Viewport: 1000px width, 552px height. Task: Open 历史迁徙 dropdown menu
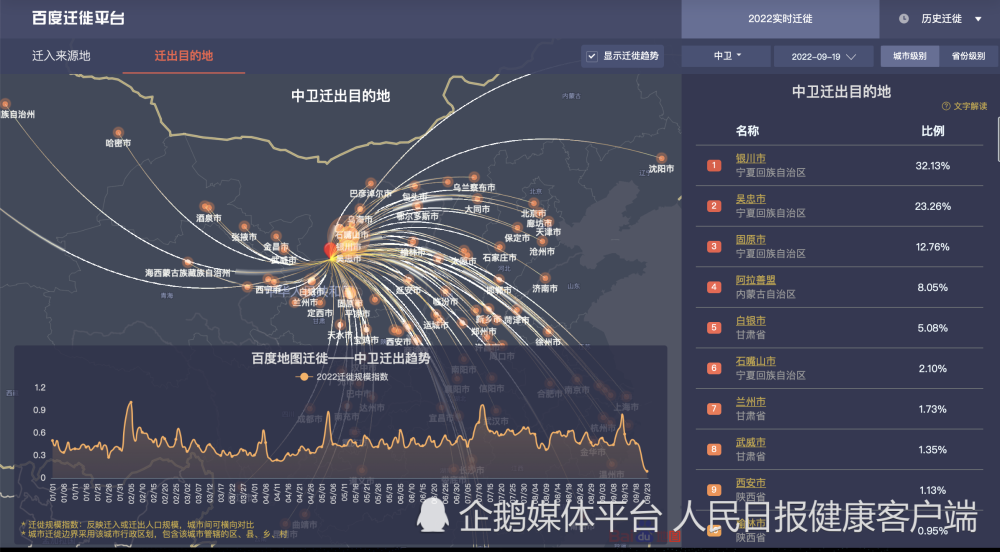point(948,19)
